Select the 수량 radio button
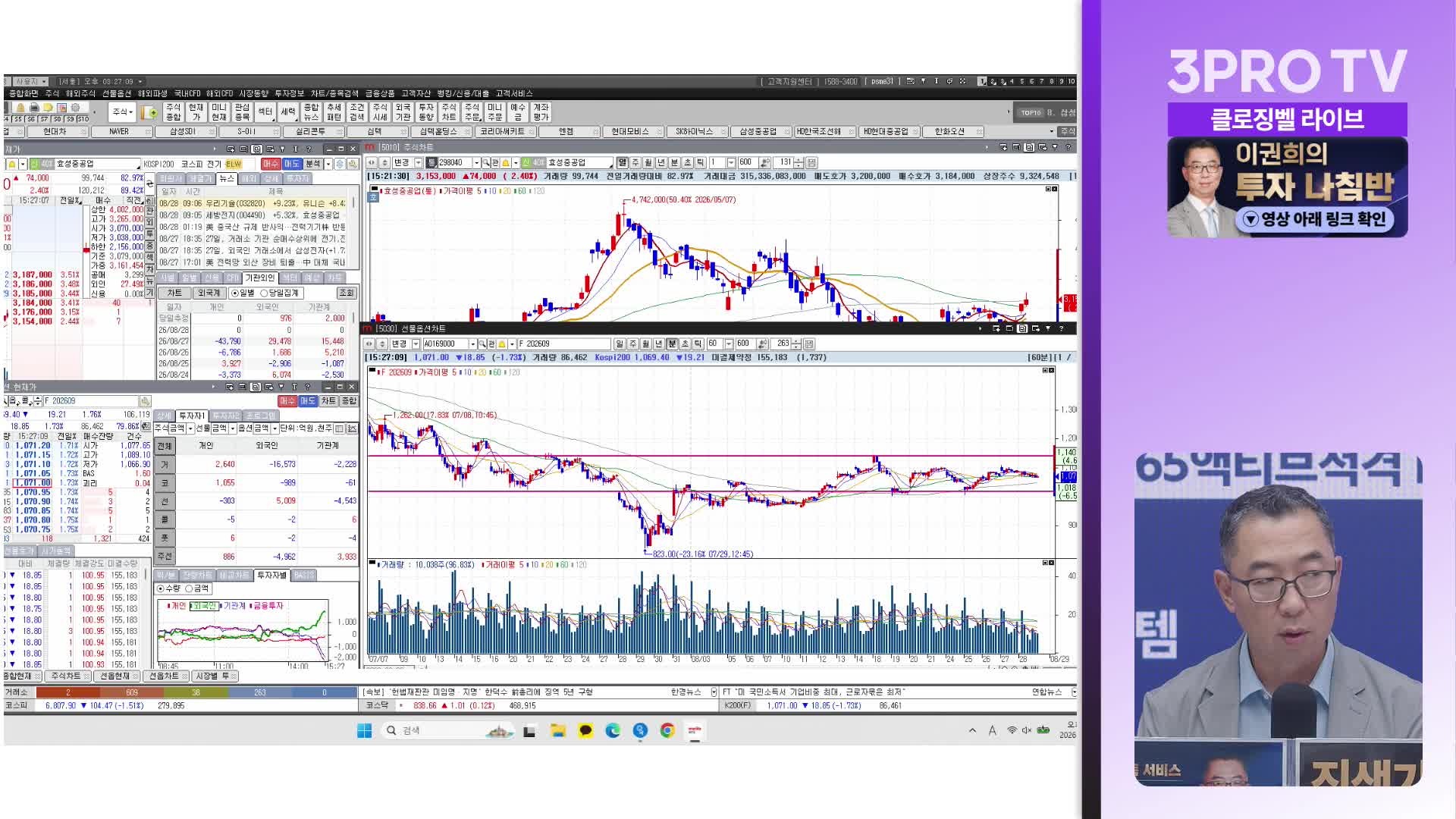Viewport: 1456px width, 819px height. click(x=161, y=588)
